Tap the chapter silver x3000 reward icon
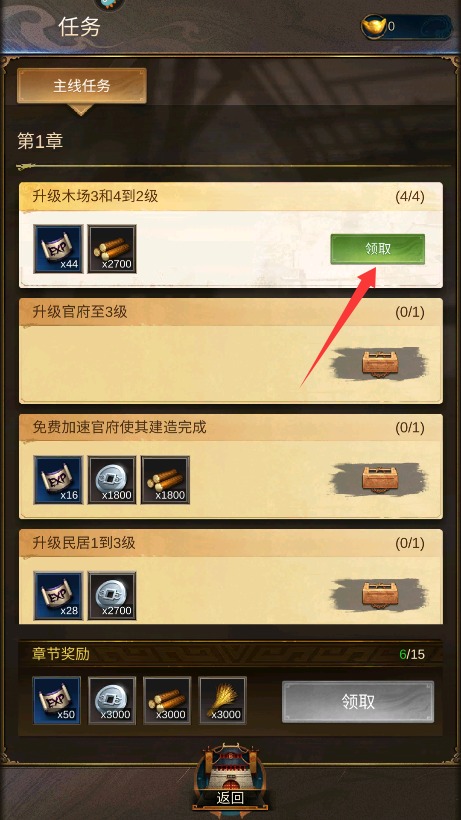 (112, 700)
